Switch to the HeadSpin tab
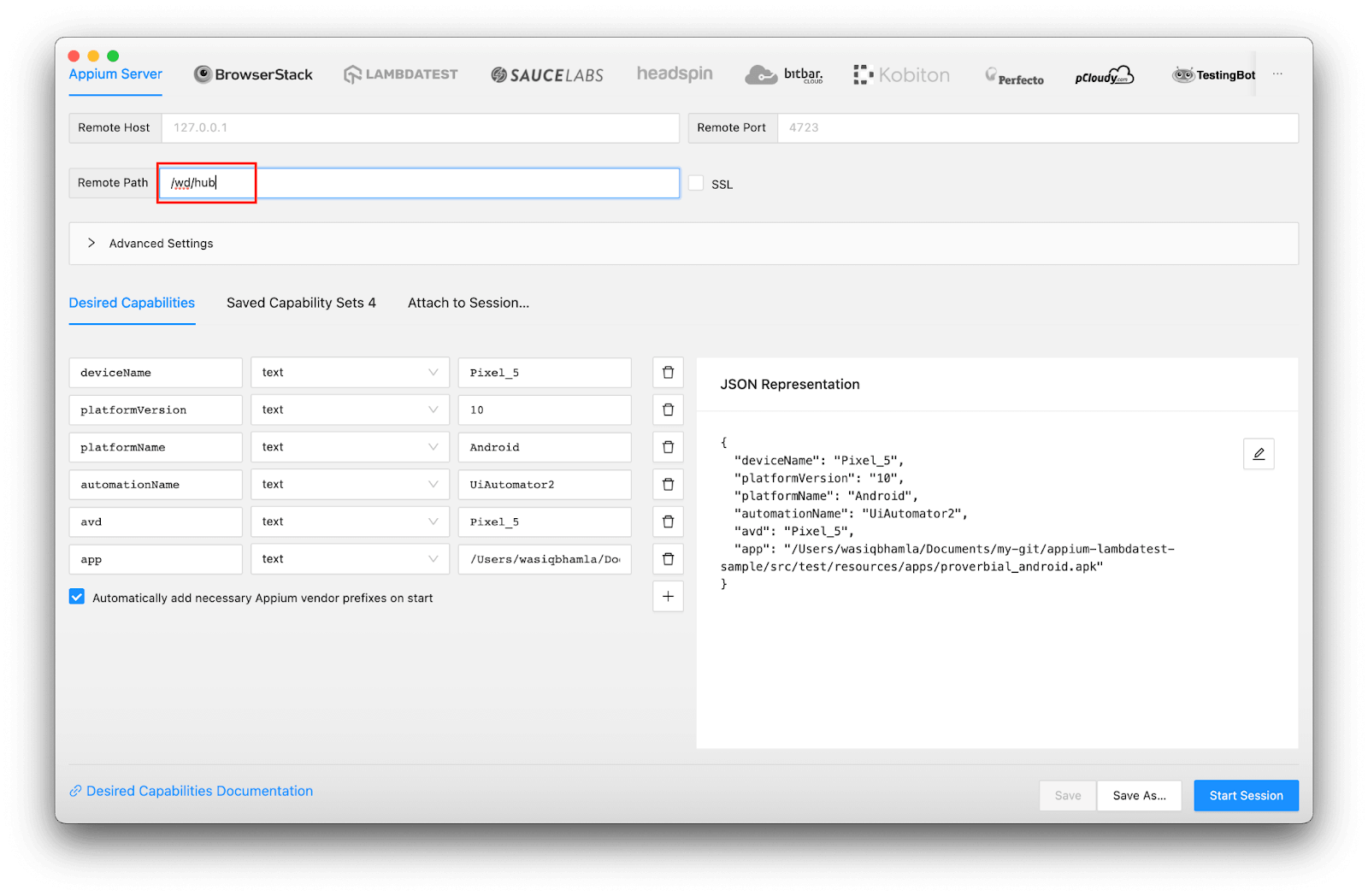The image size is (1368, 896). coord(675,74)
